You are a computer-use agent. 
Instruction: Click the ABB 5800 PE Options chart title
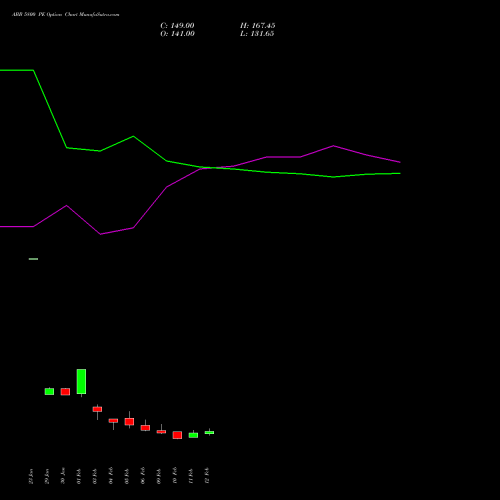[x=66, y=15]
